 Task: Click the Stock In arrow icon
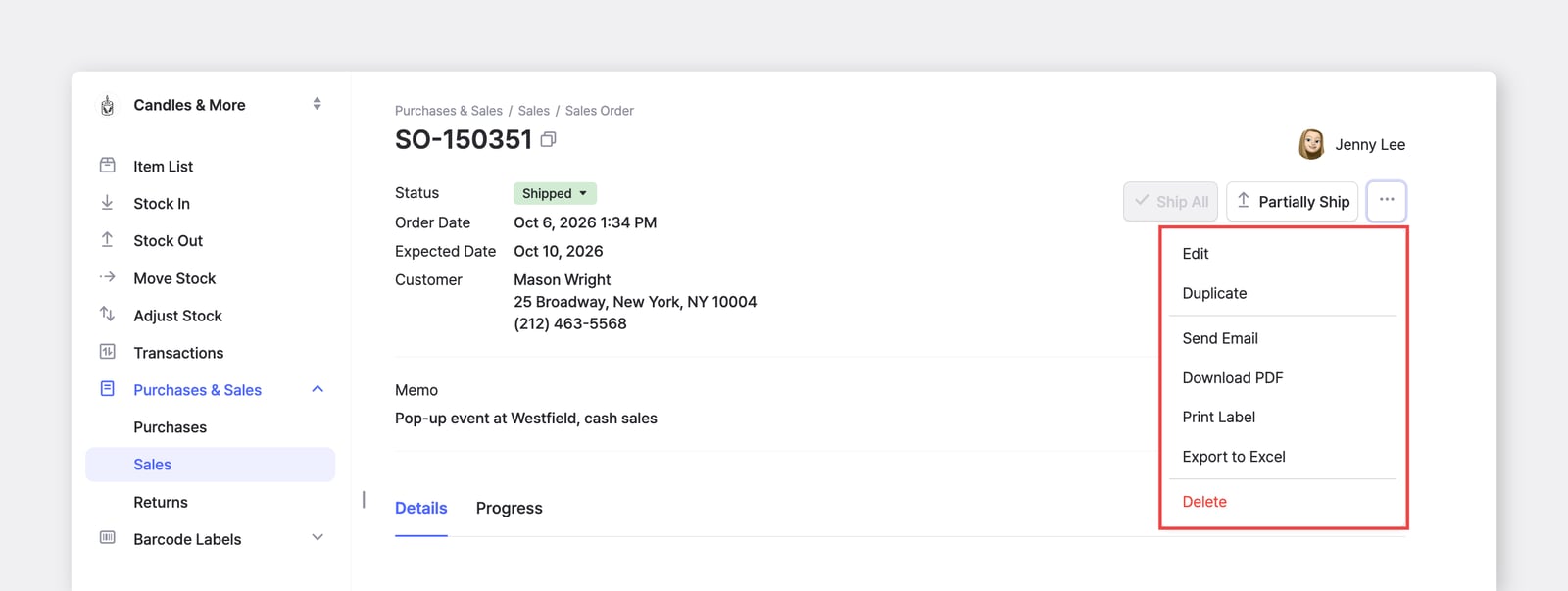pyautogui.click(x=108, y=203)
